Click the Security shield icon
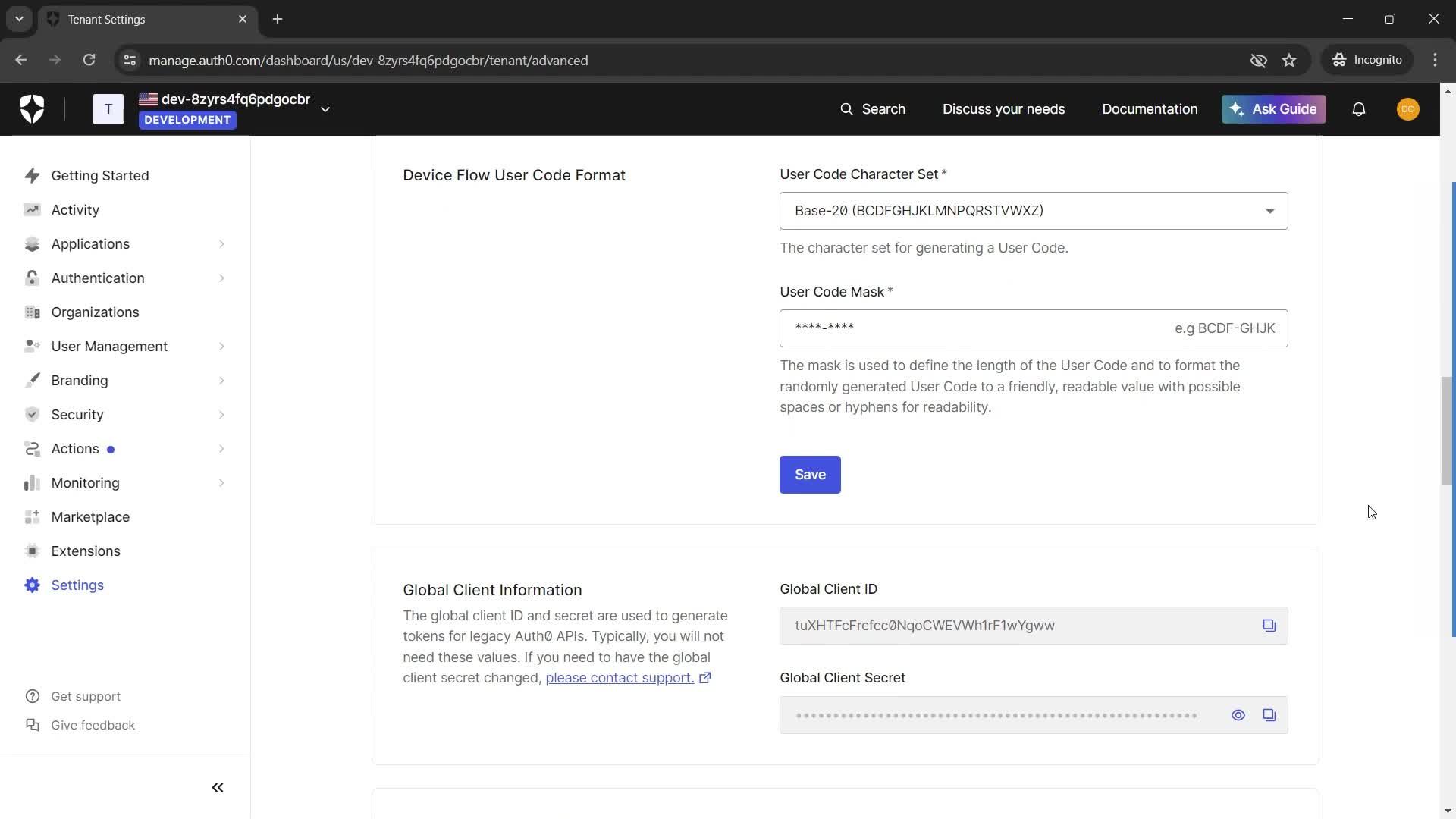 tap(32, 414)
